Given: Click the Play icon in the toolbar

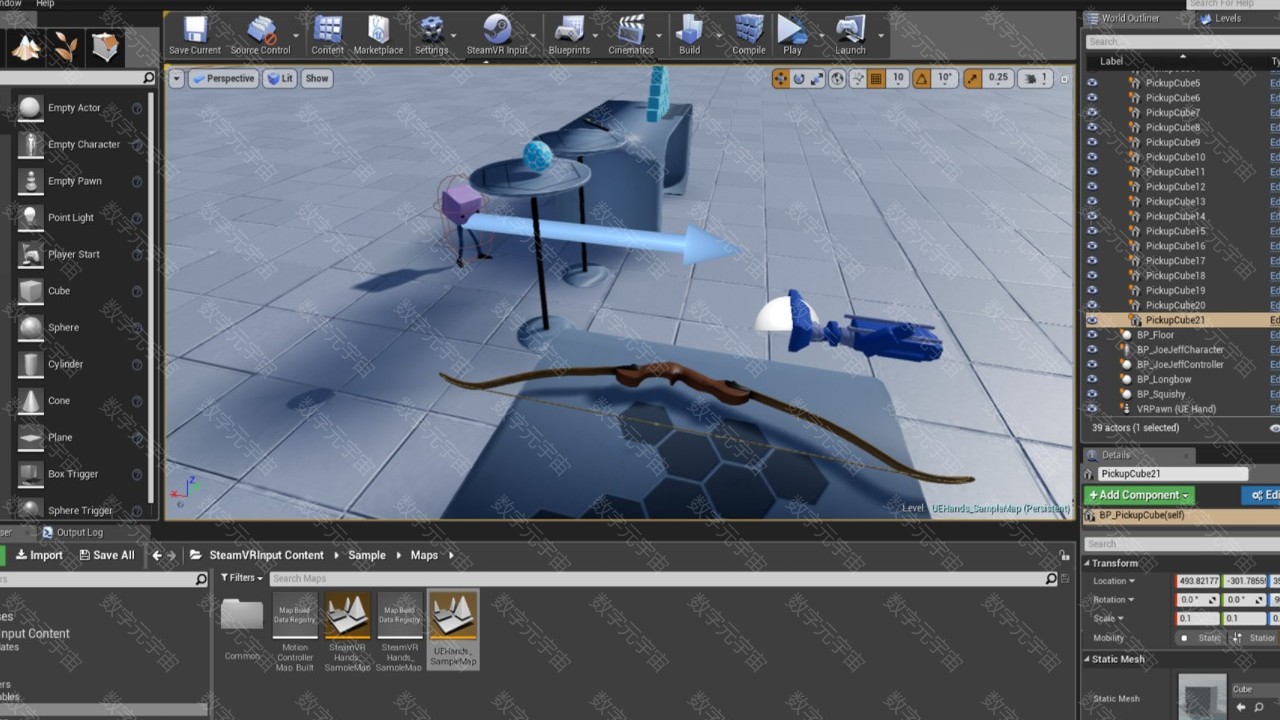Looking at the screenshot, I should pyautogui.click(x=792, y=35).
